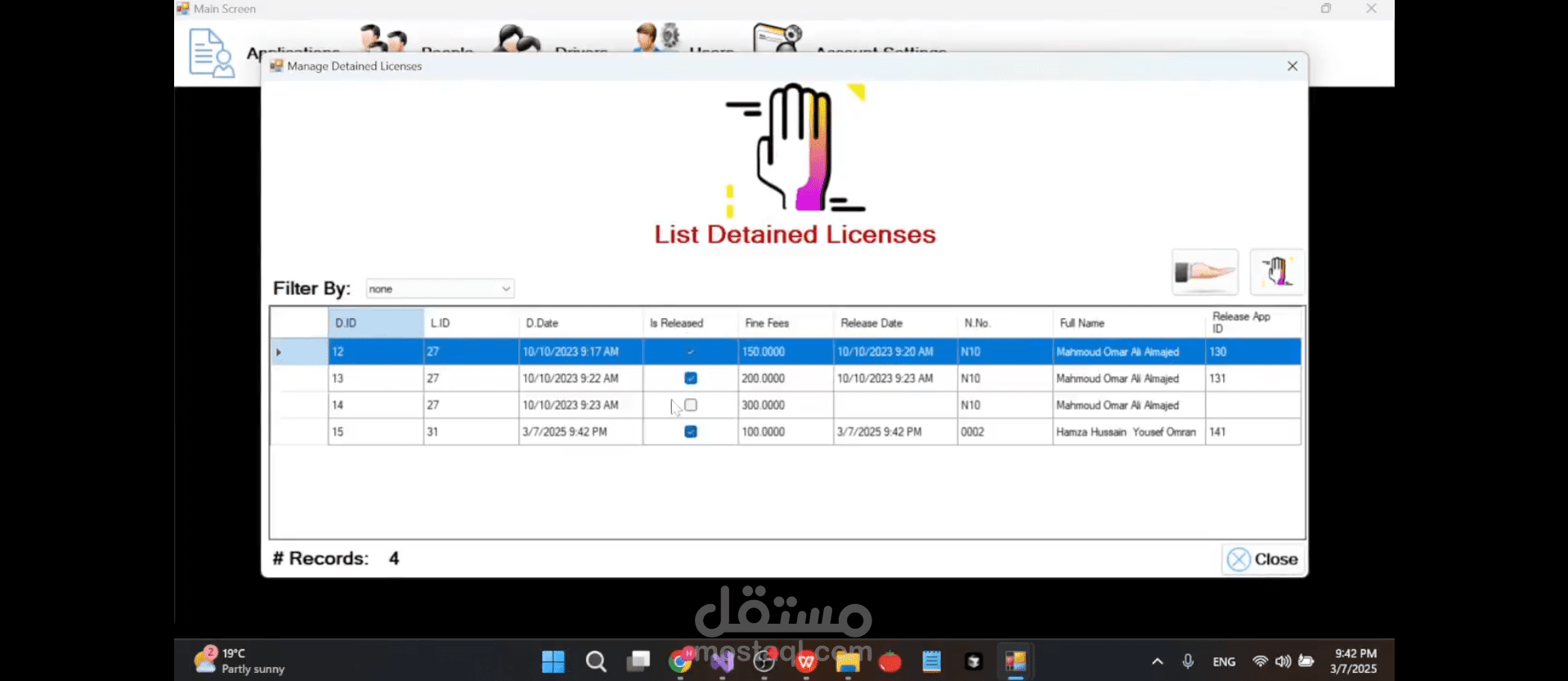Close the Manage Detained Licenses dialog with X
Viewport: 1568px width, 681px height.
(1292, 66)
